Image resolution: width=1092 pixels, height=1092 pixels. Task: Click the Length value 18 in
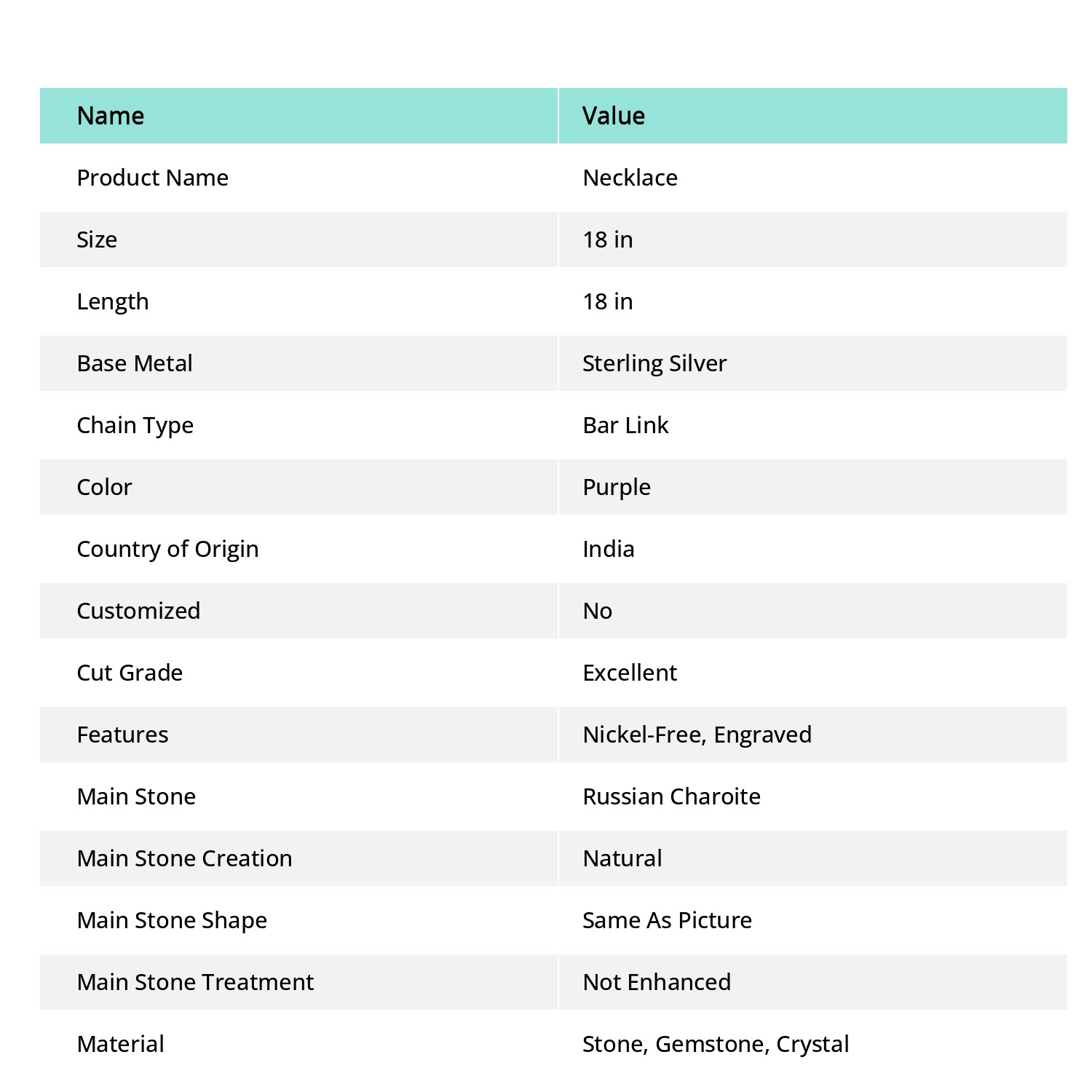coord(608,301)
